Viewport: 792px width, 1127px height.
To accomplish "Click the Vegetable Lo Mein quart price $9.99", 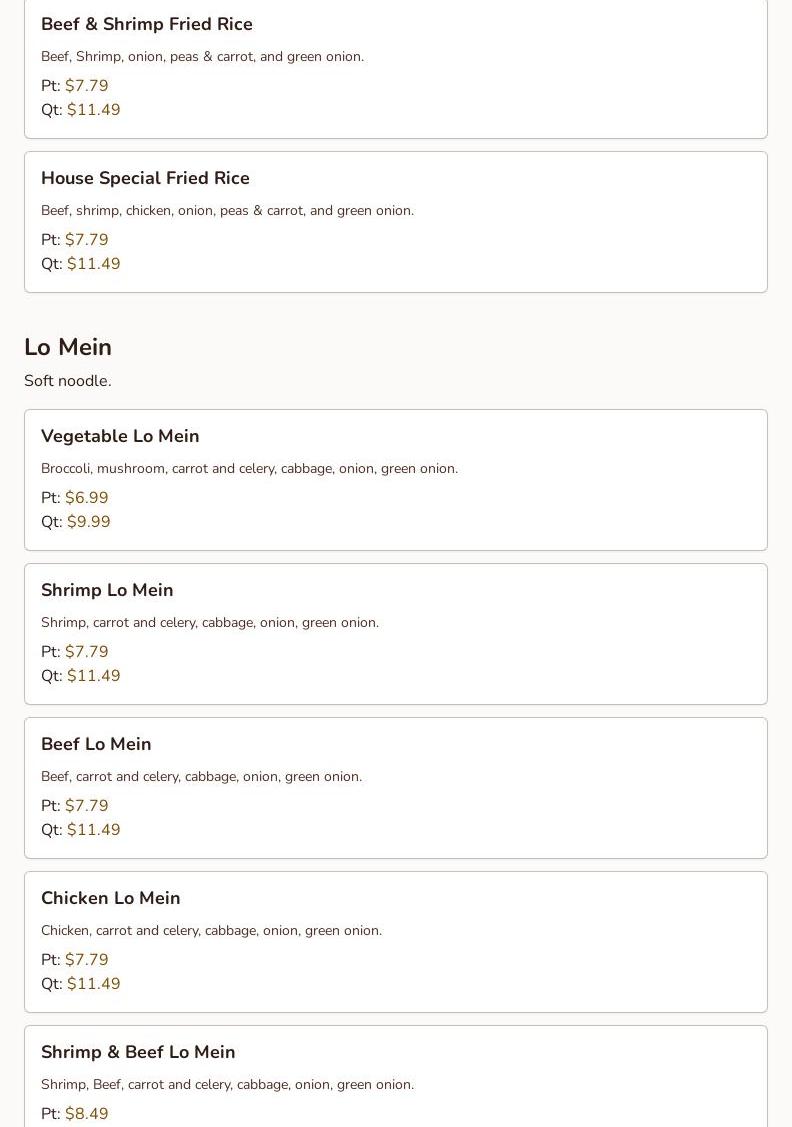I will pos(89,522).
